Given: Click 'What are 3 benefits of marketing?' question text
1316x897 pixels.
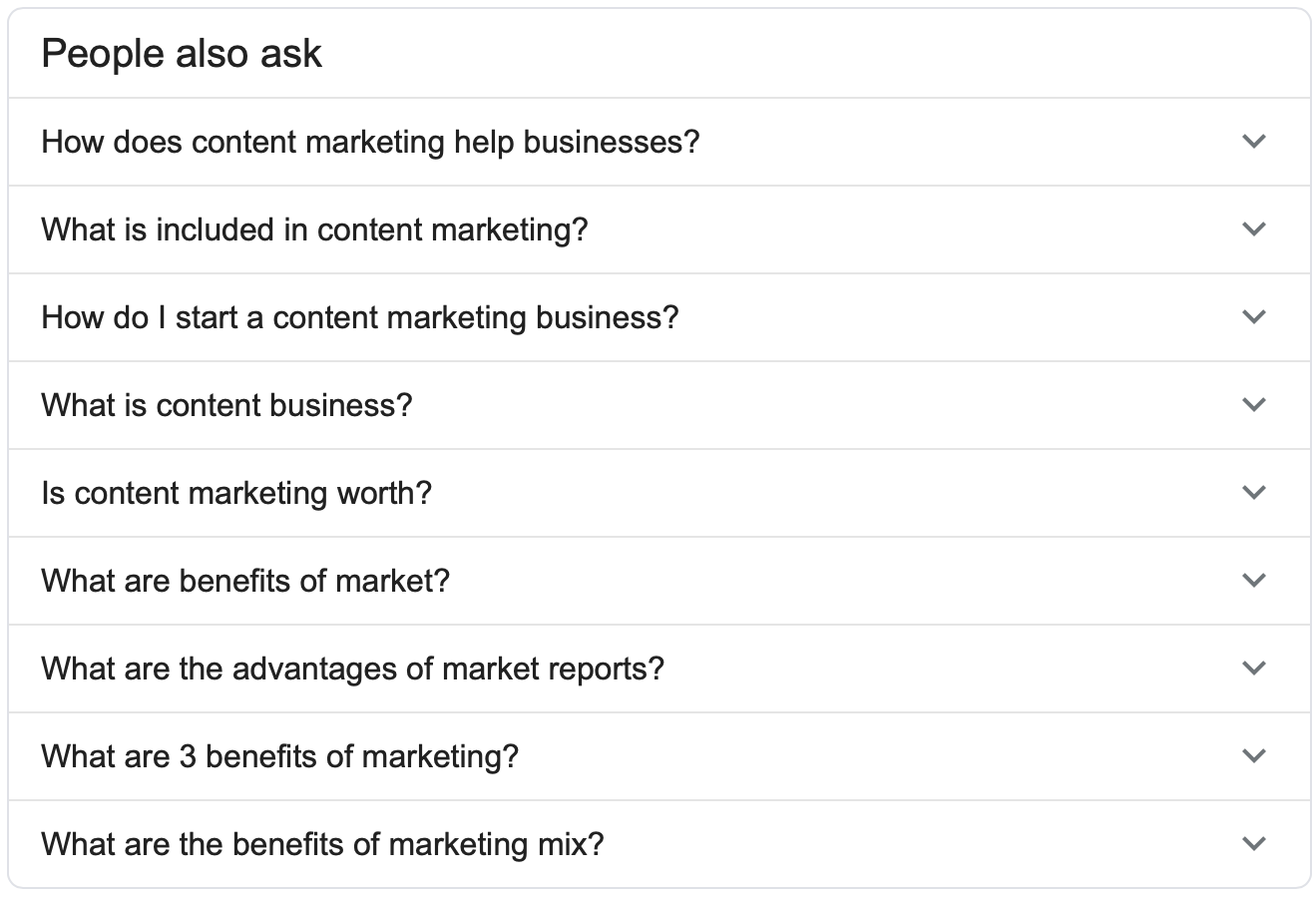Looking at the screenshot, I should click(279, 756).
